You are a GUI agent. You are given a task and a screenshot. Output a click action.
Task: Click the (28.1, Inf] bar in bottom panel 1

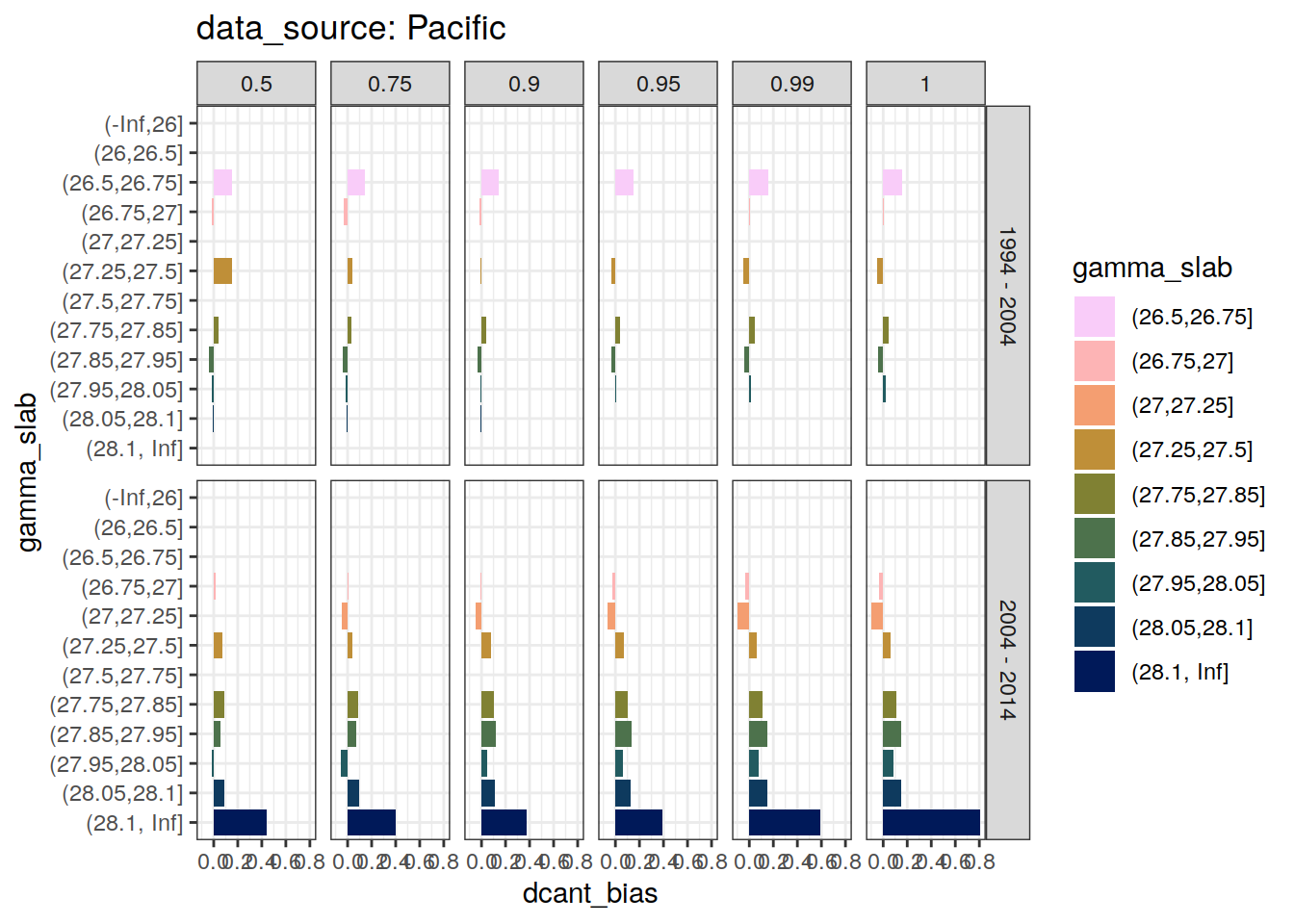pyautogui.click(x=931, y=823)
